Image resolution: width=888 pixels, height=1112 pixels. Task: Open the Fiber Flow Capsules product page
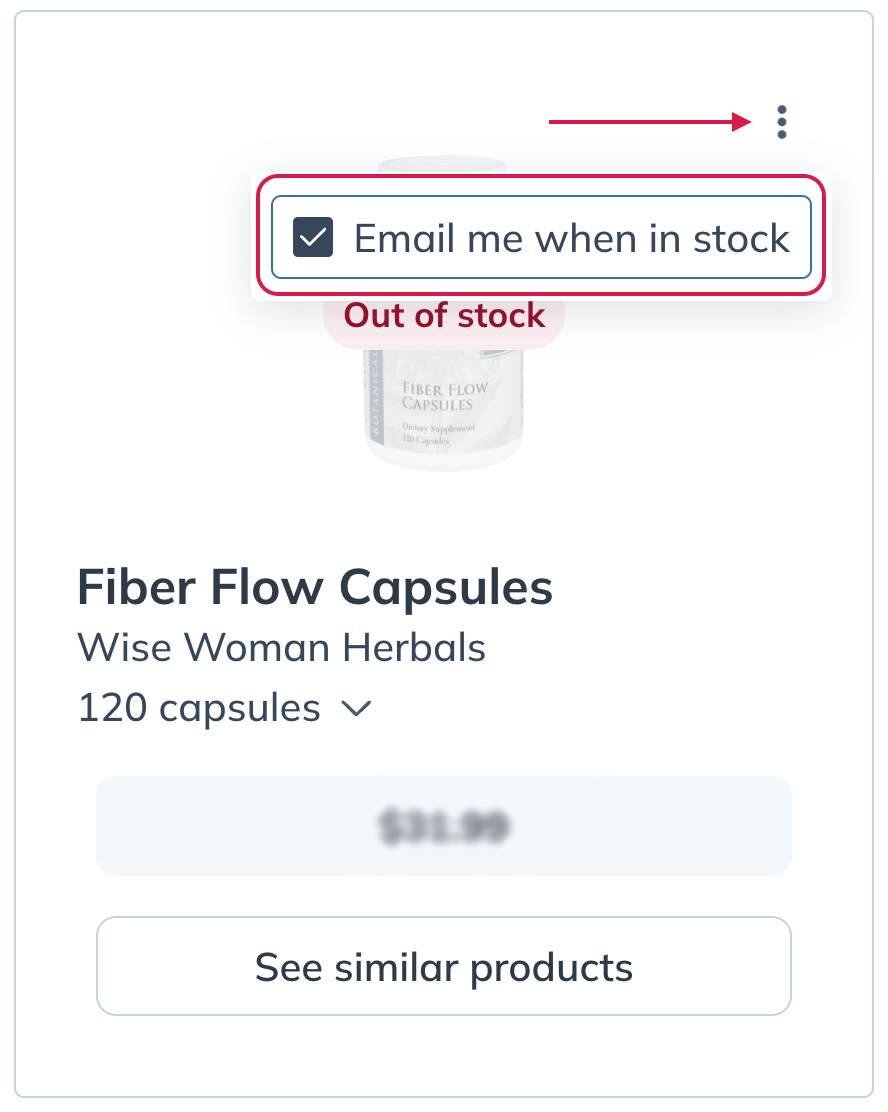coord(314,588)
